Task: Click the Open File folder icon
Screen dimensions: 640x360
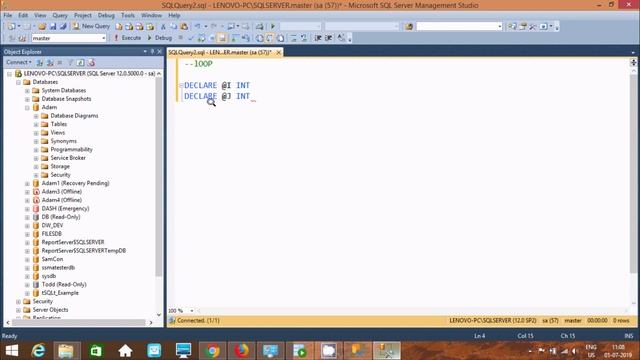Action: [x=42, y=27]
